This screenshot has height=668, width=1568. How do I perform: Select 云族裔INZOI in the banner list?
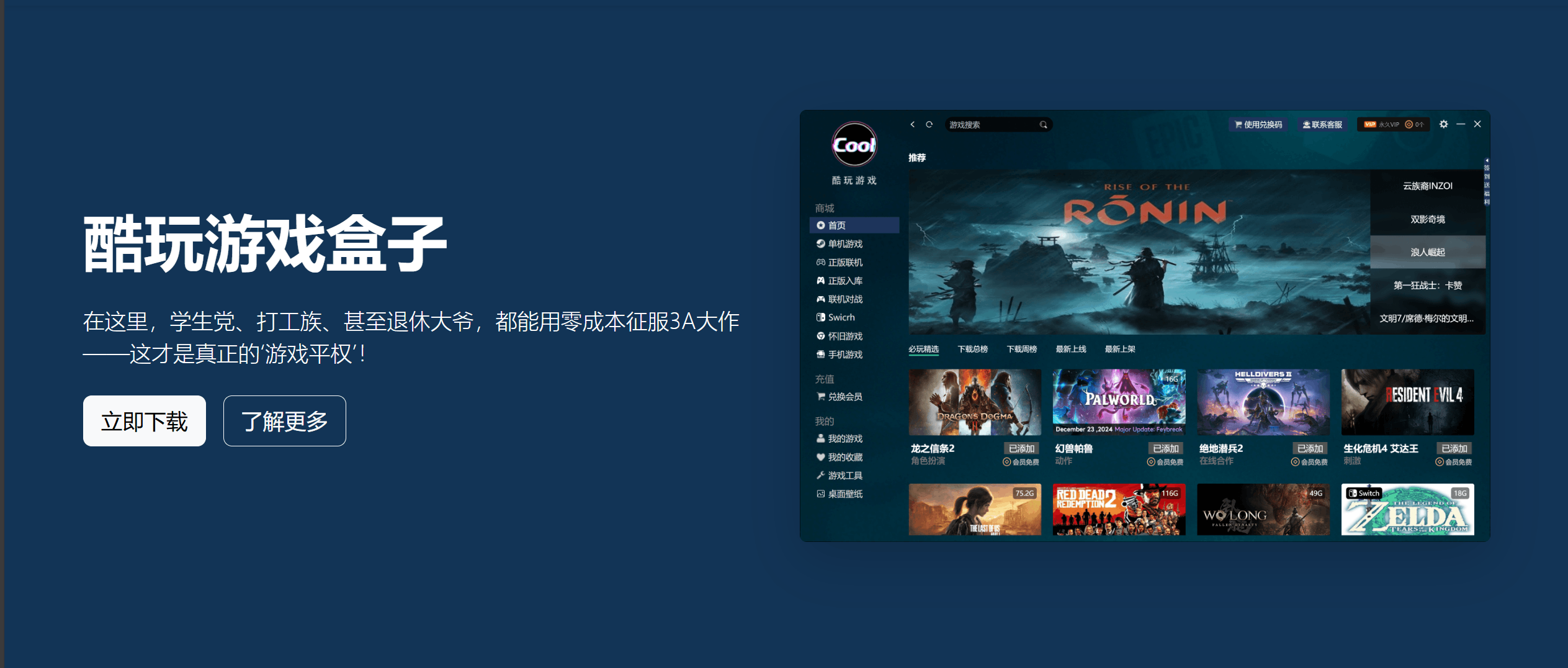tap(1428, 186)
